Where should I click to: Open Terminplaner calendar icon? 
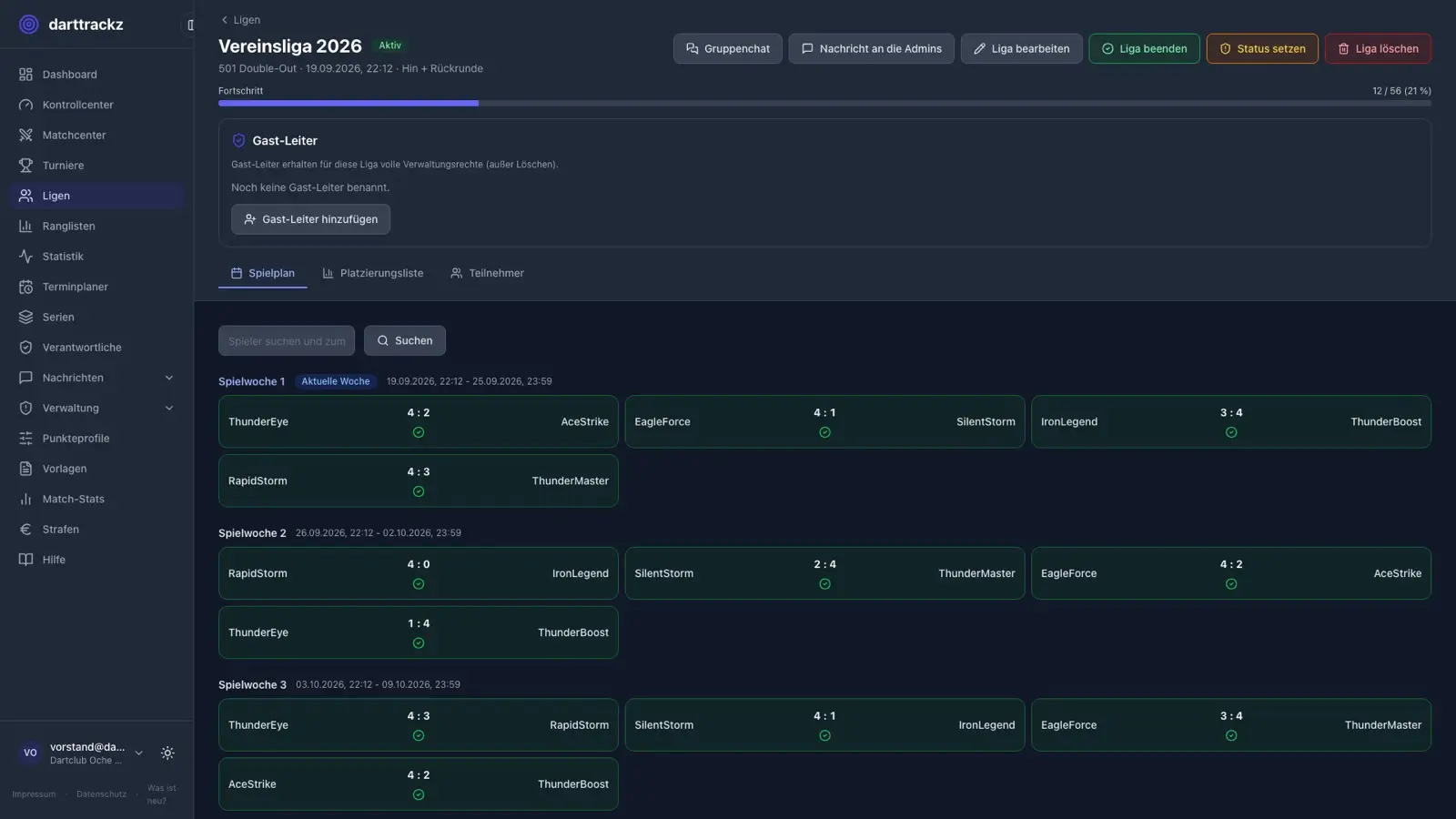tap(25, 287)
